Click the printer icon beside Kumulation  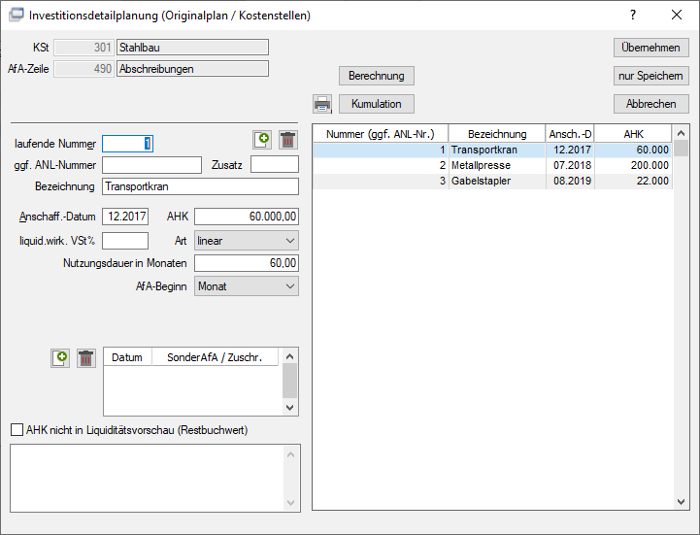click(x=322, y=104)
